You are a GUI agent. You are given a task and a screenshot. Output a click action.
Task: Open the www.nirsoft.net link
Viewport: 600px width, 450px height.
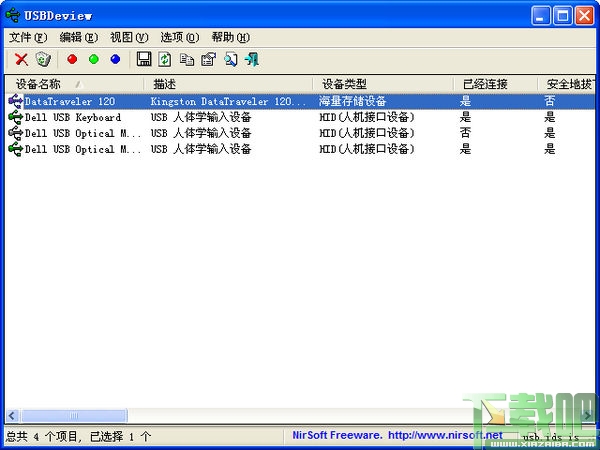click(445, 435)
